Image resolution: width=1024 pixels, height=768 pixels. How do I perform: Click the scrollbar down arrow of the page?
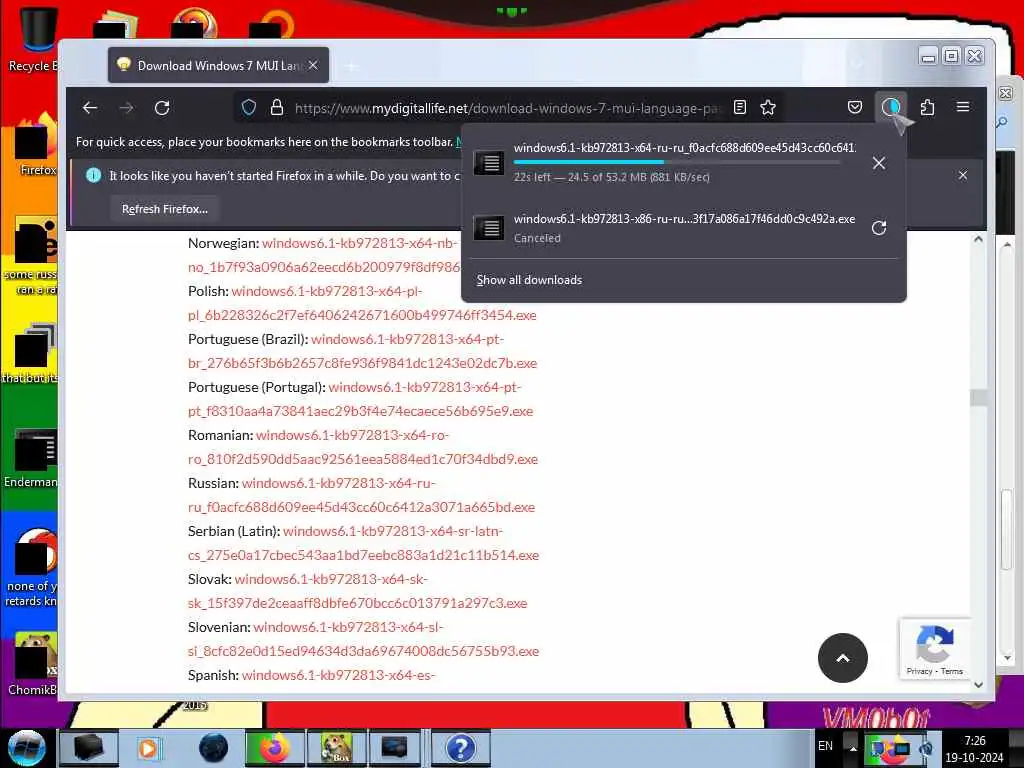pyautogui.click(x=978, y=684)
